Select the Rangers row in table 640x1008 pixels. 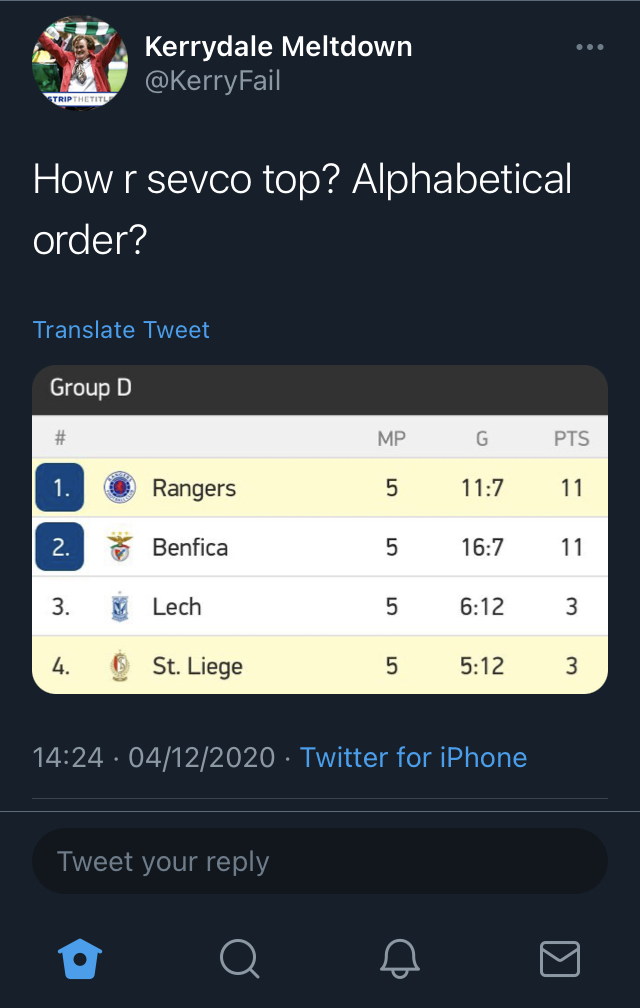(x=320, y=488)
